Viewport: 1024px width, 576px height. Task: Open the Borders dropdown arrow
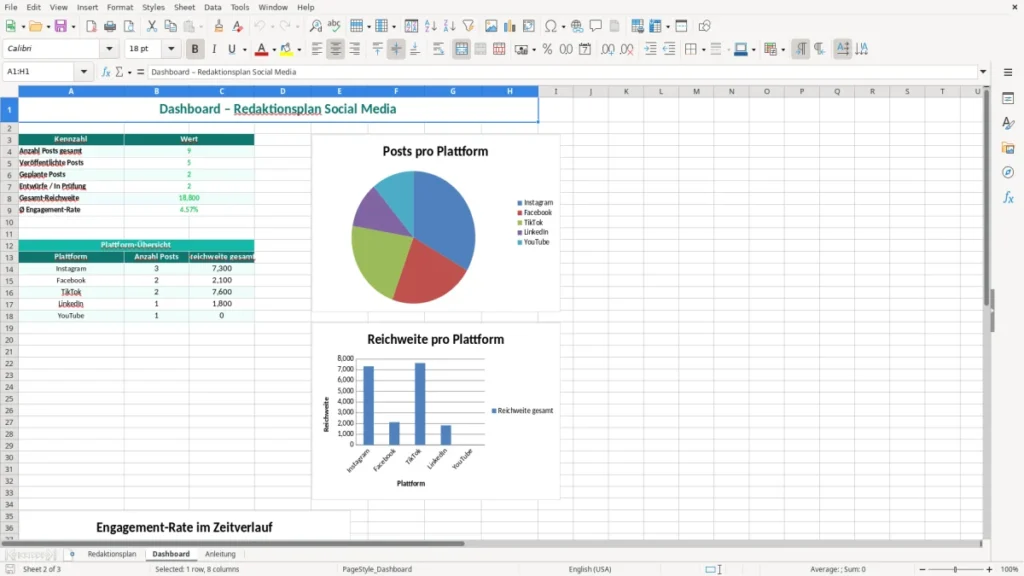pyautogui.click(x=703, y=50)
